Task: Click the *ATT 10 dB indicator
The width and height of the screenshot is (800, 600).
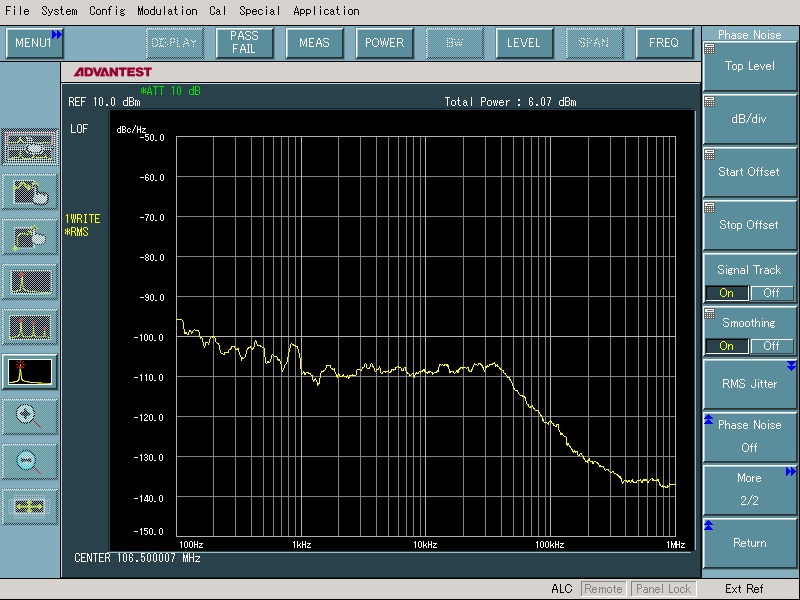Action: click(x=170, y=91)
